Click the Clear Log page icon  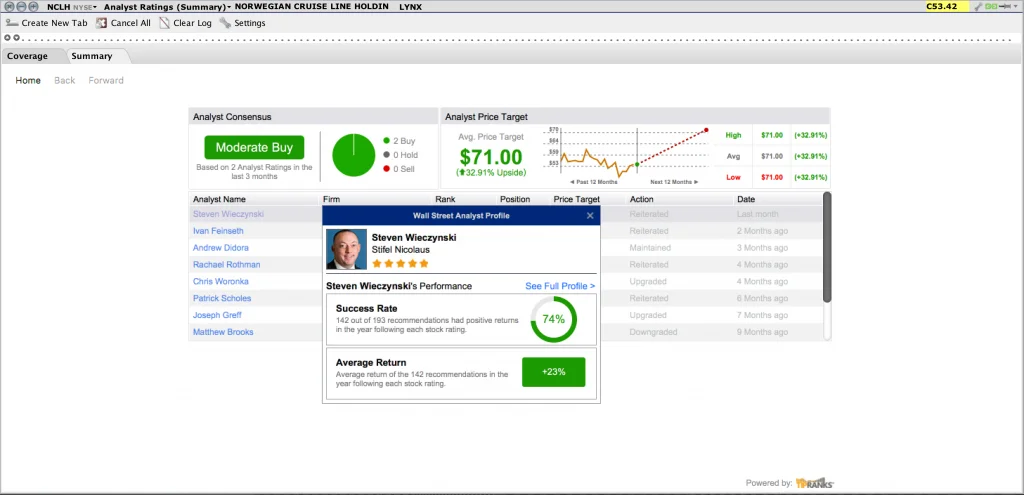pos(164,23)
